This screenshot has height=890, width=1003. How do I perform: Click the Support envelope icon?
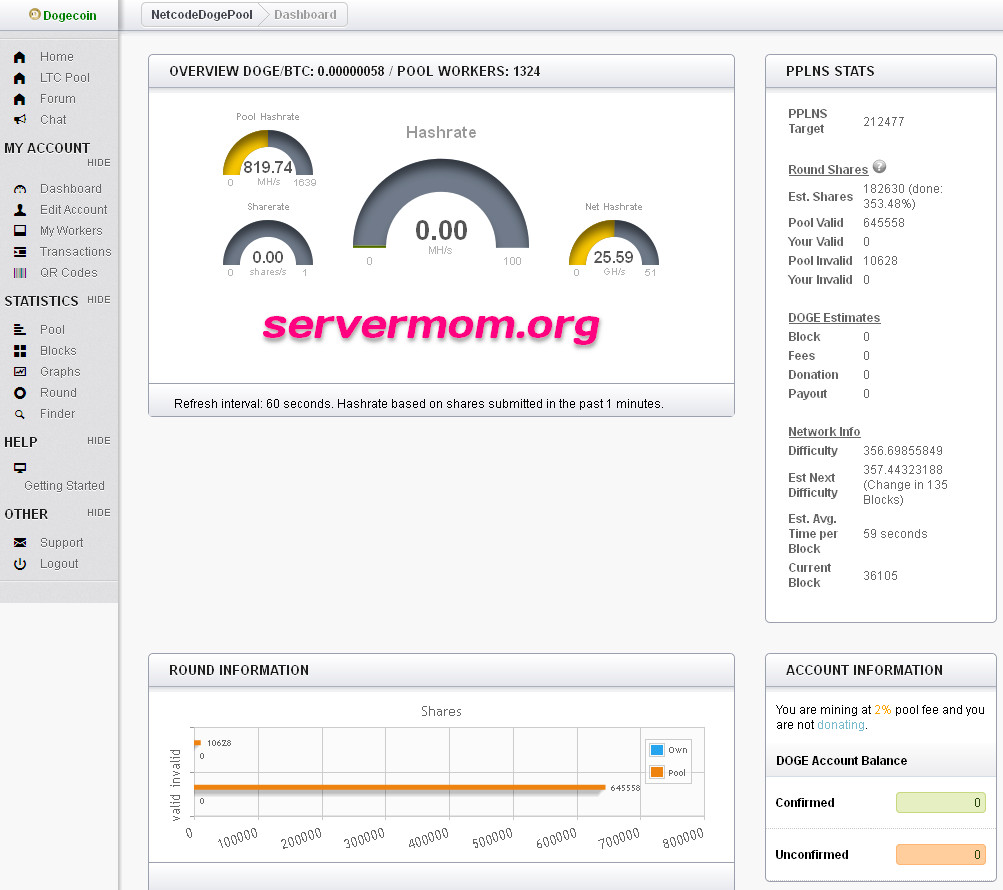20,543
